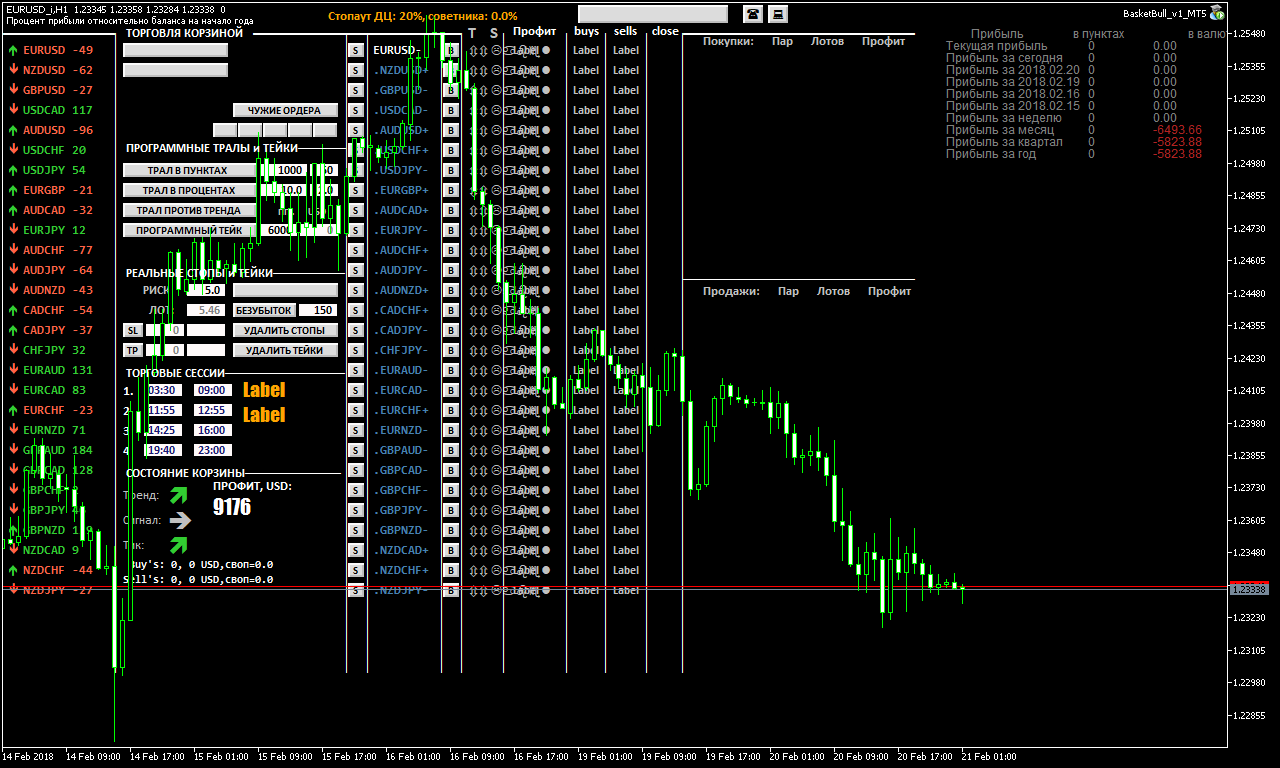Edit the session 1 start time 03:30
Screen dimensions: 1280x768
tap(163, 390)
